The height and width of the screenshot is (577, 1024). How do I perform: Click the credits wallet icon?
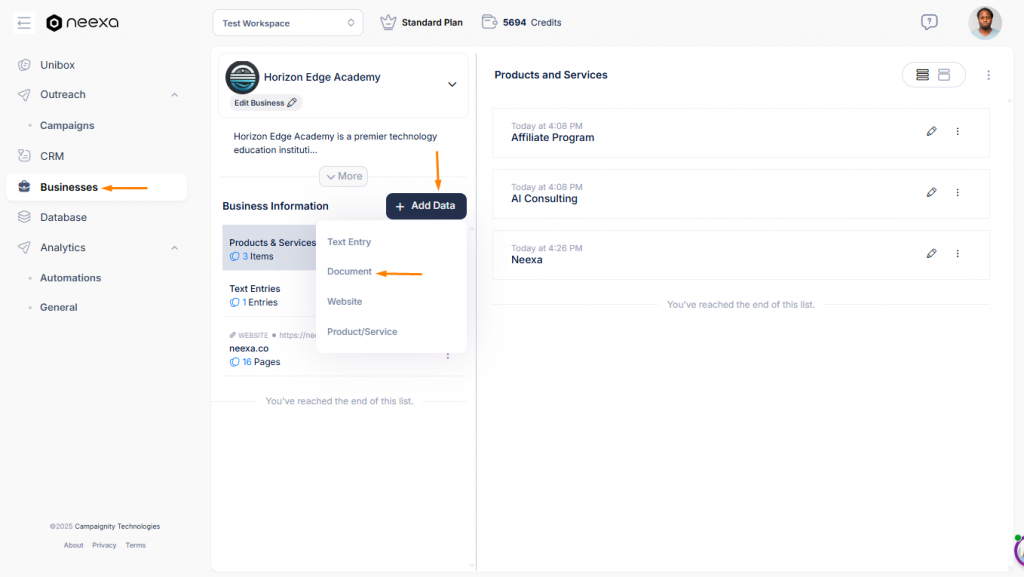coord(490,22)
